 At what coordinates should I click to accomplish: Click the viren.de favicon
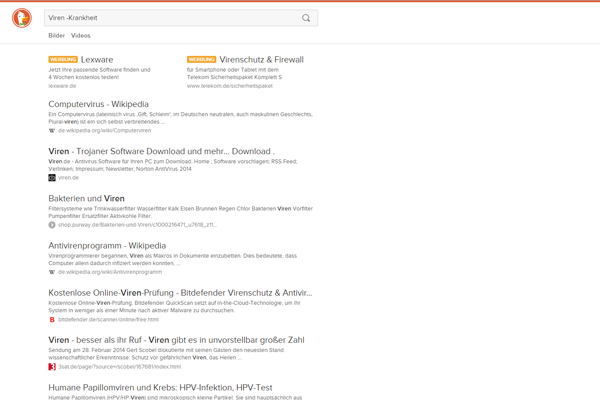tap(52, 177)
